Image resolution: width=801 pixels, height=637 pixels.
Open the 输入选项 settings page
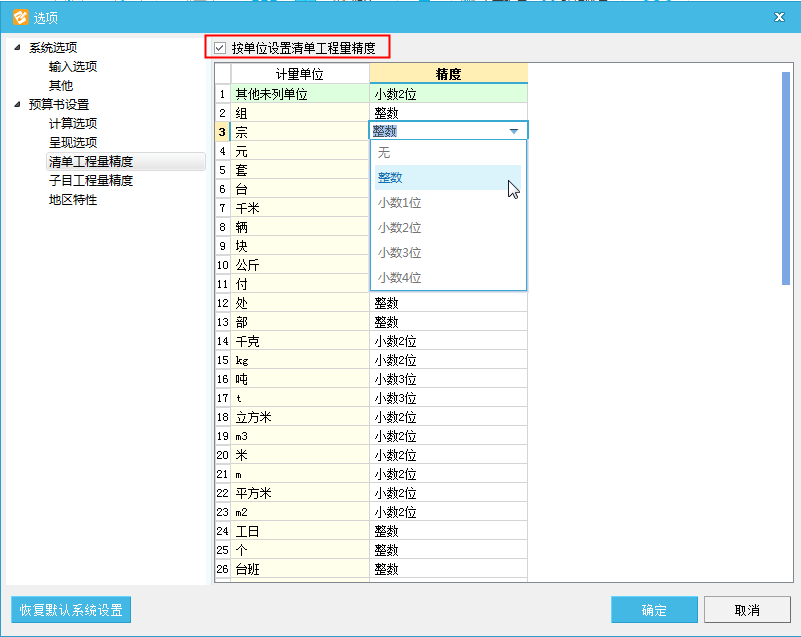point(73,67)
